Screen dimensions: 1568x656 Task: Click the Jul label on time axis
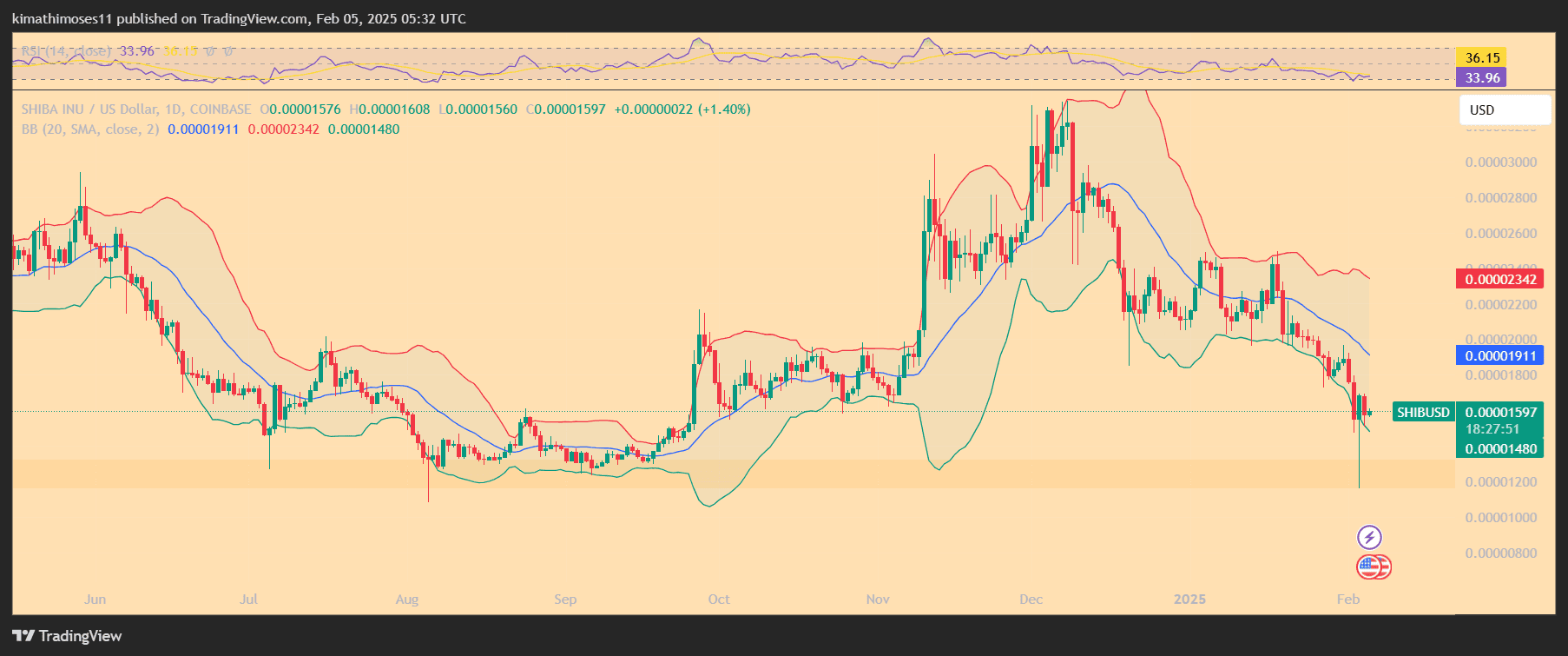tap(248, 599)
